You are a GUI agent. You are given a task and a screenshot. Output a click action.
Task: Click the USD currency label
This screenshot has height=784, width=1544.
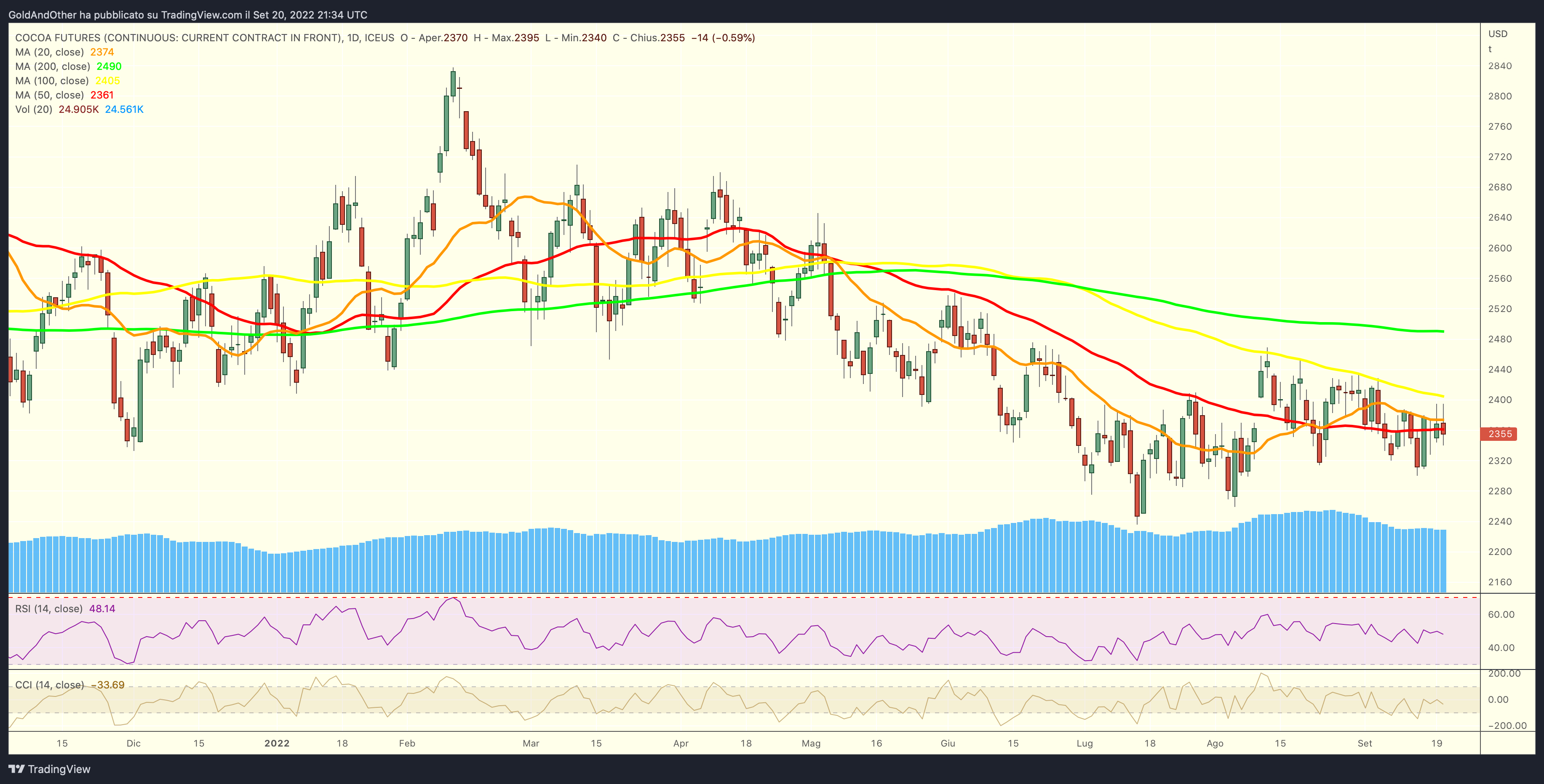coord(1498,34)
